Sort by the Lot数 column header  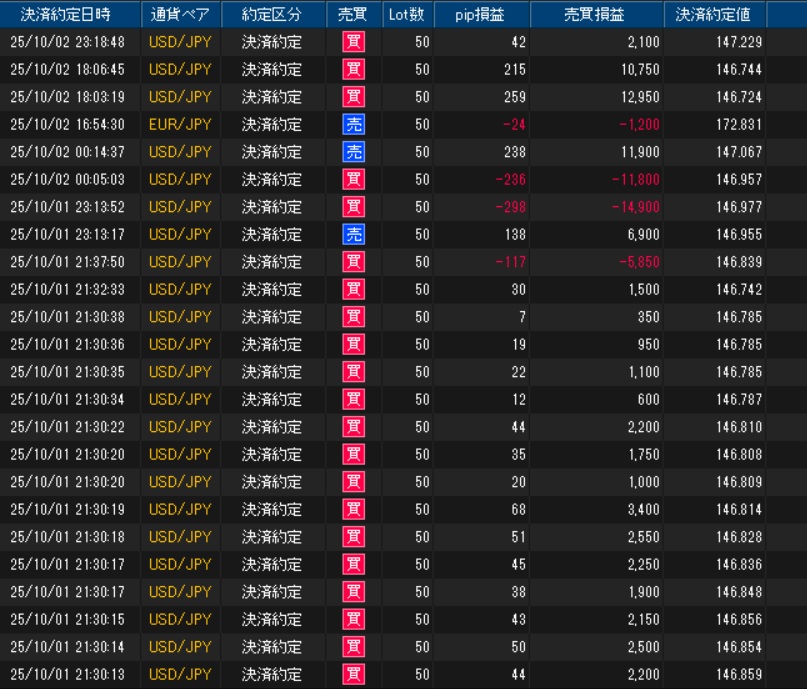(408, 15)
